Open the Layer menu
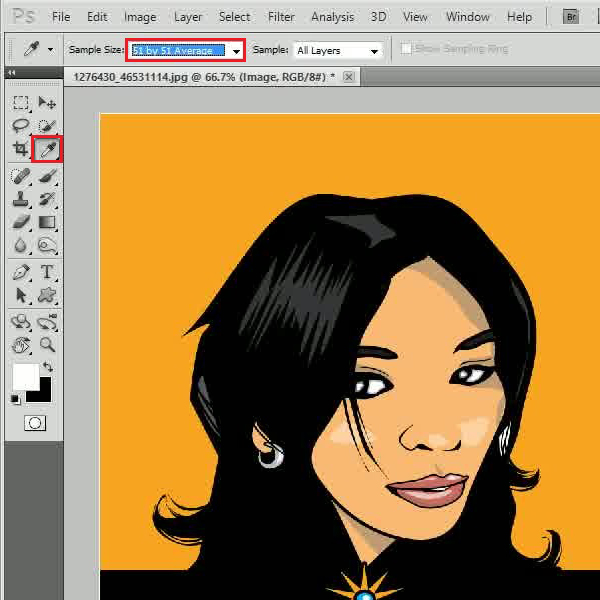 click(188, 17)
